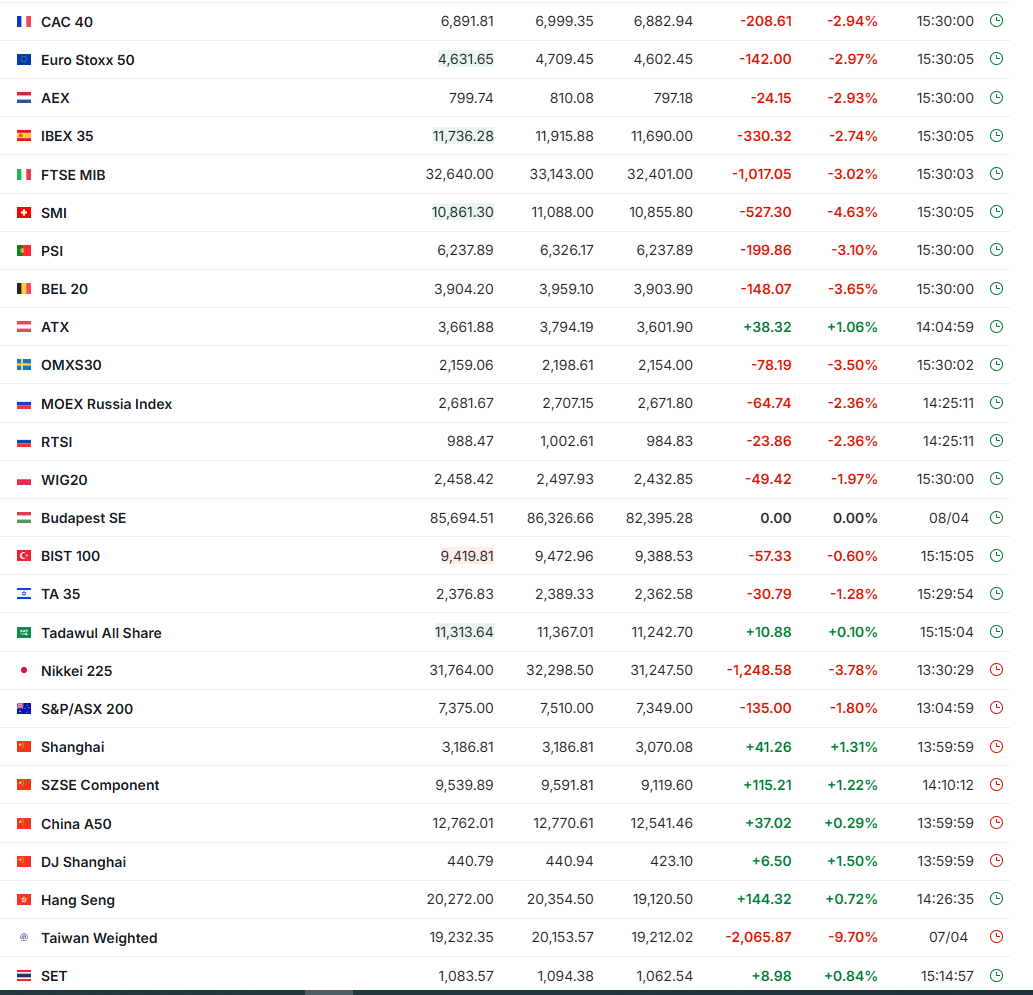The height and width of the screenshot is (995, 1033).
Task: Open the MOEX Russia Index link
Action: tap(106, 404)
